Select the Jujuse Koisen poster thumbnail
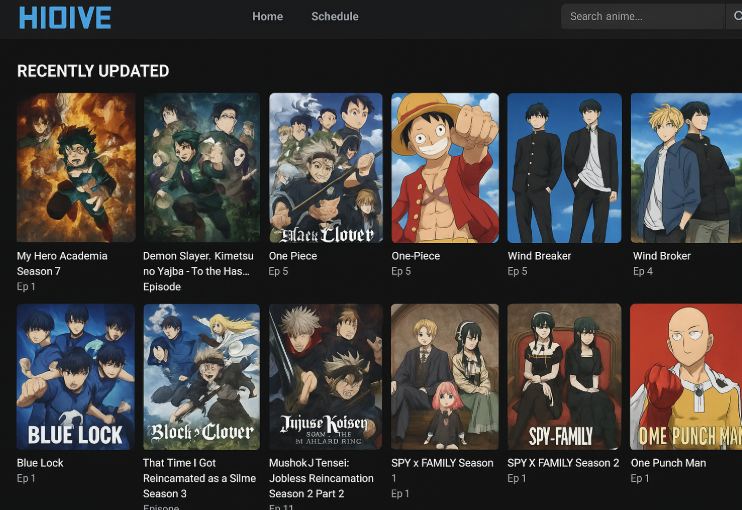This screenshot has width=742, height=510. point(326,377)
